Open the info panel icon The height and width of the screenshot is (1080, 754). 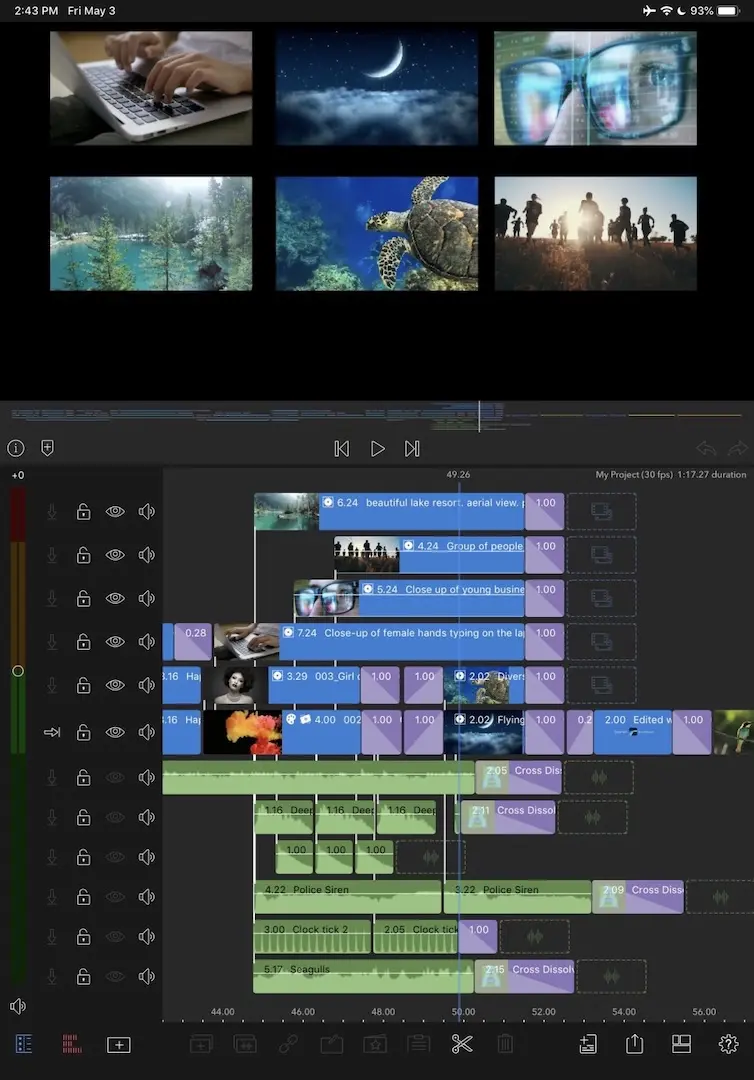click(x=16, y=448)
